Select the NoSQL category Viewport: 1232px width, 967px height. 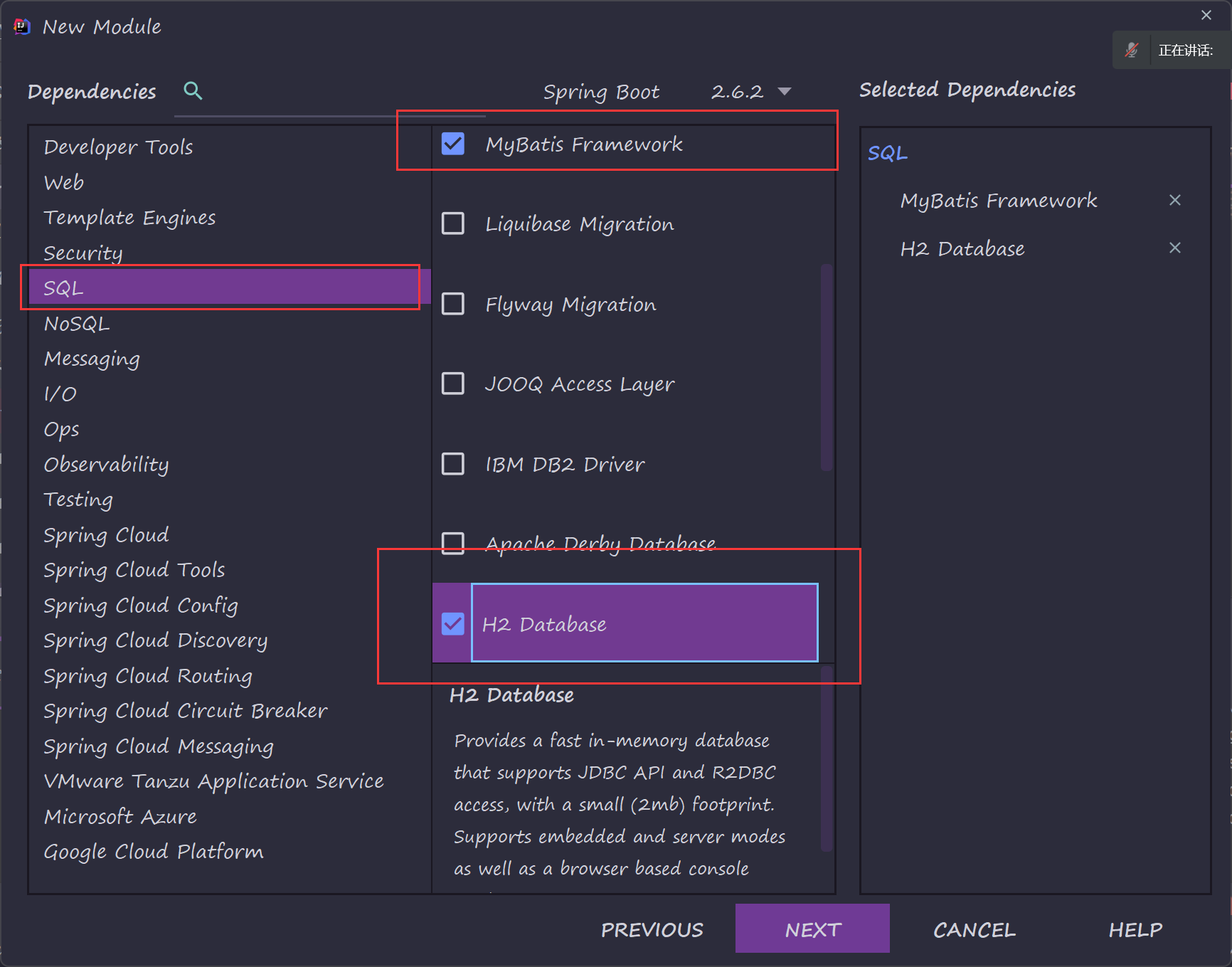[77, 324]
